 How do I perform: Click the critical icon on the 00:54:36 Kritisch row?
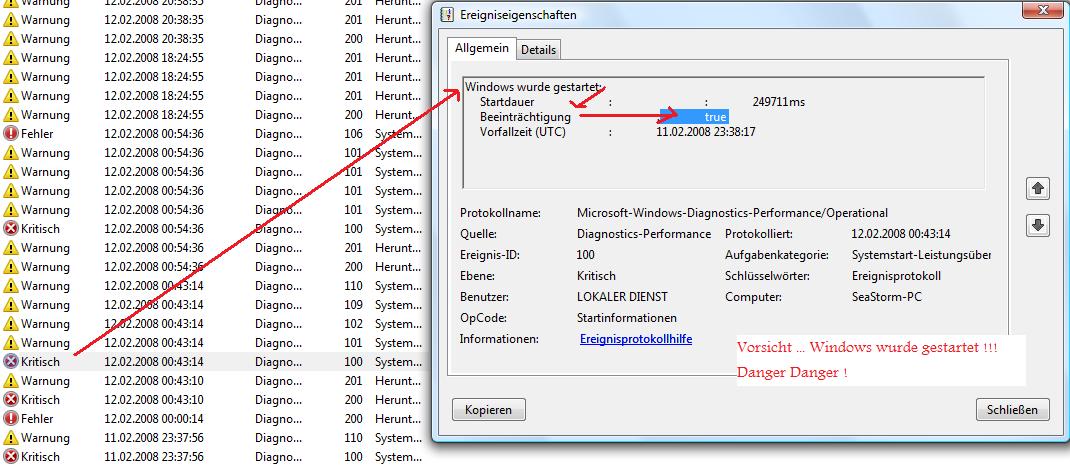pos(10,229)
